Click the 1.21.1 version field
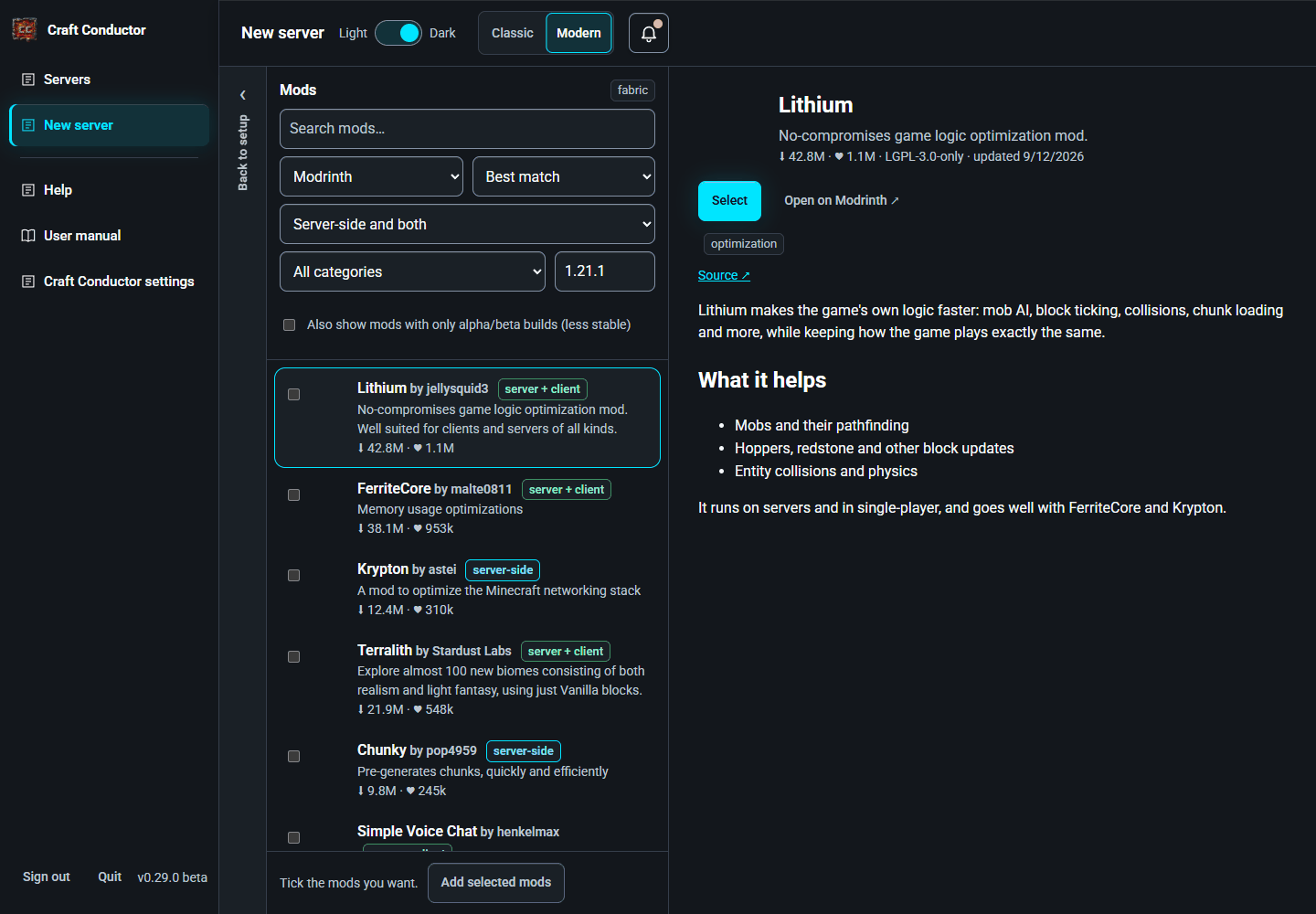Image resolution: width=1316 pixels, height=914 pixels. tap(605, 271)
